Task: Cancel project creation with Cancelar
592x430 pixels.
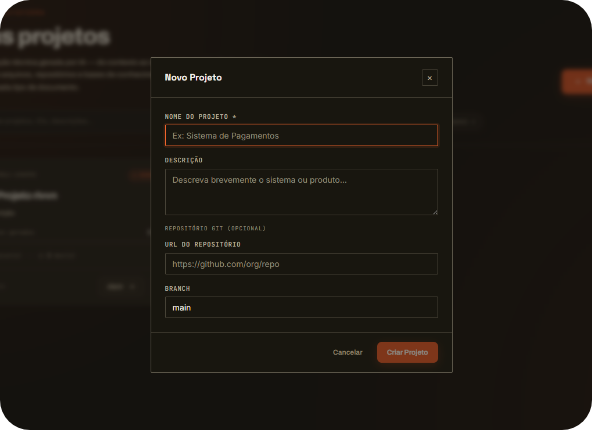Action: (347, 352)
